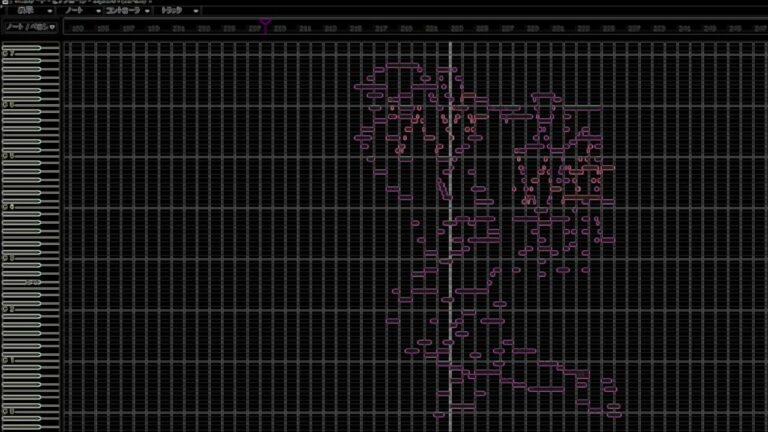
Task: Click the application icon in the title bar
Action: [x=5, y=2]
